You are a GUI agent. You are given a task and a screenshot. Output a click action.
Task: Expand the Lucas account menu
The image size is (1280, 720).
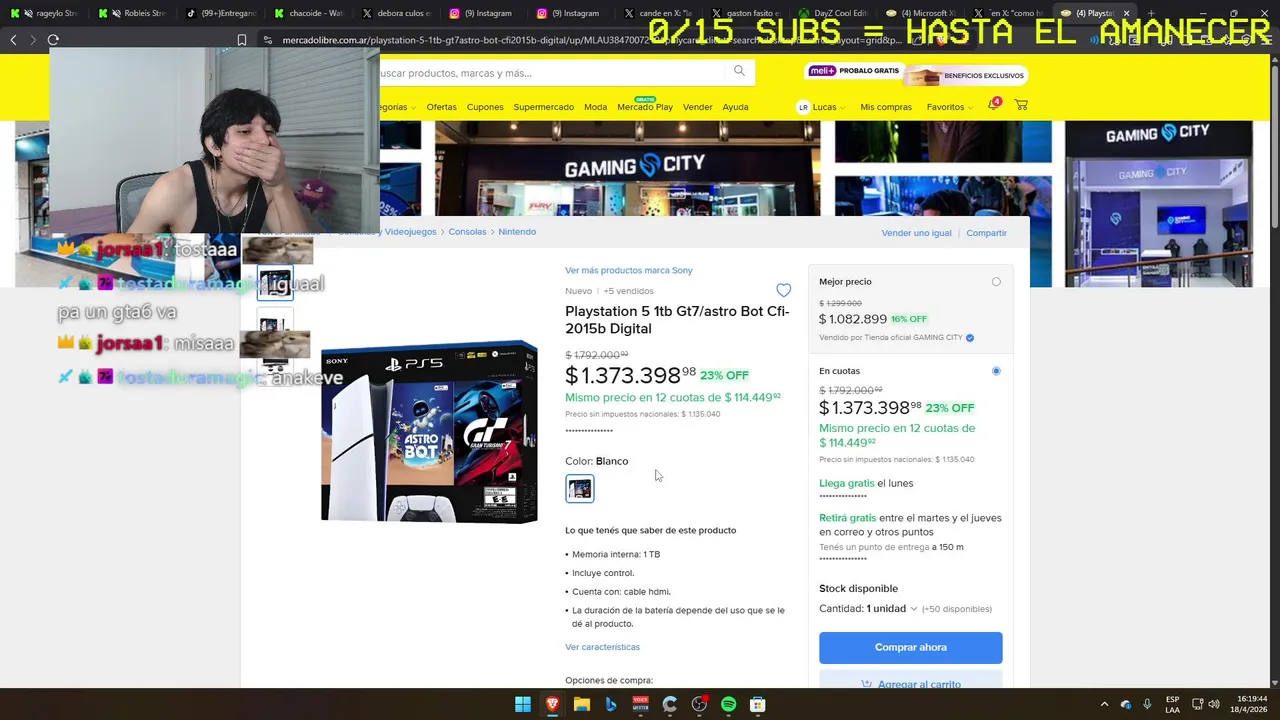[828, 107]
